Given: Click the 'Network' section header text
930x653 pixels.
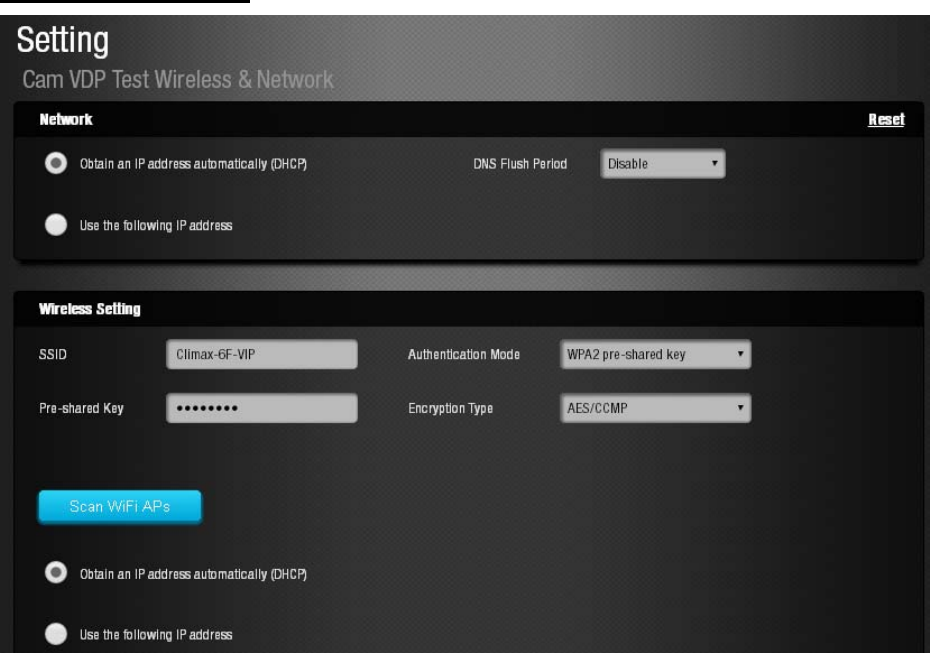Looking at the screenshot, I should pos(66,119).
